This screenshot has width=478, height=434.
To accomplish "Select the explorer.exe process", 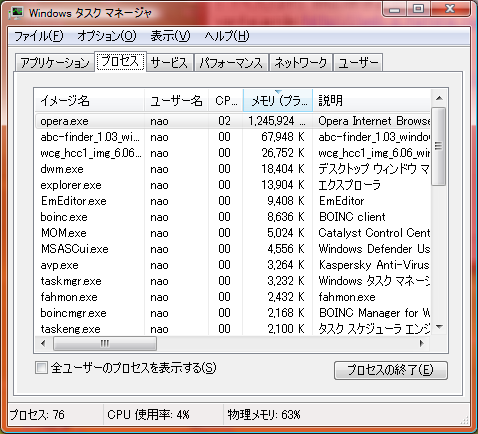I will (x=233, y=185).
